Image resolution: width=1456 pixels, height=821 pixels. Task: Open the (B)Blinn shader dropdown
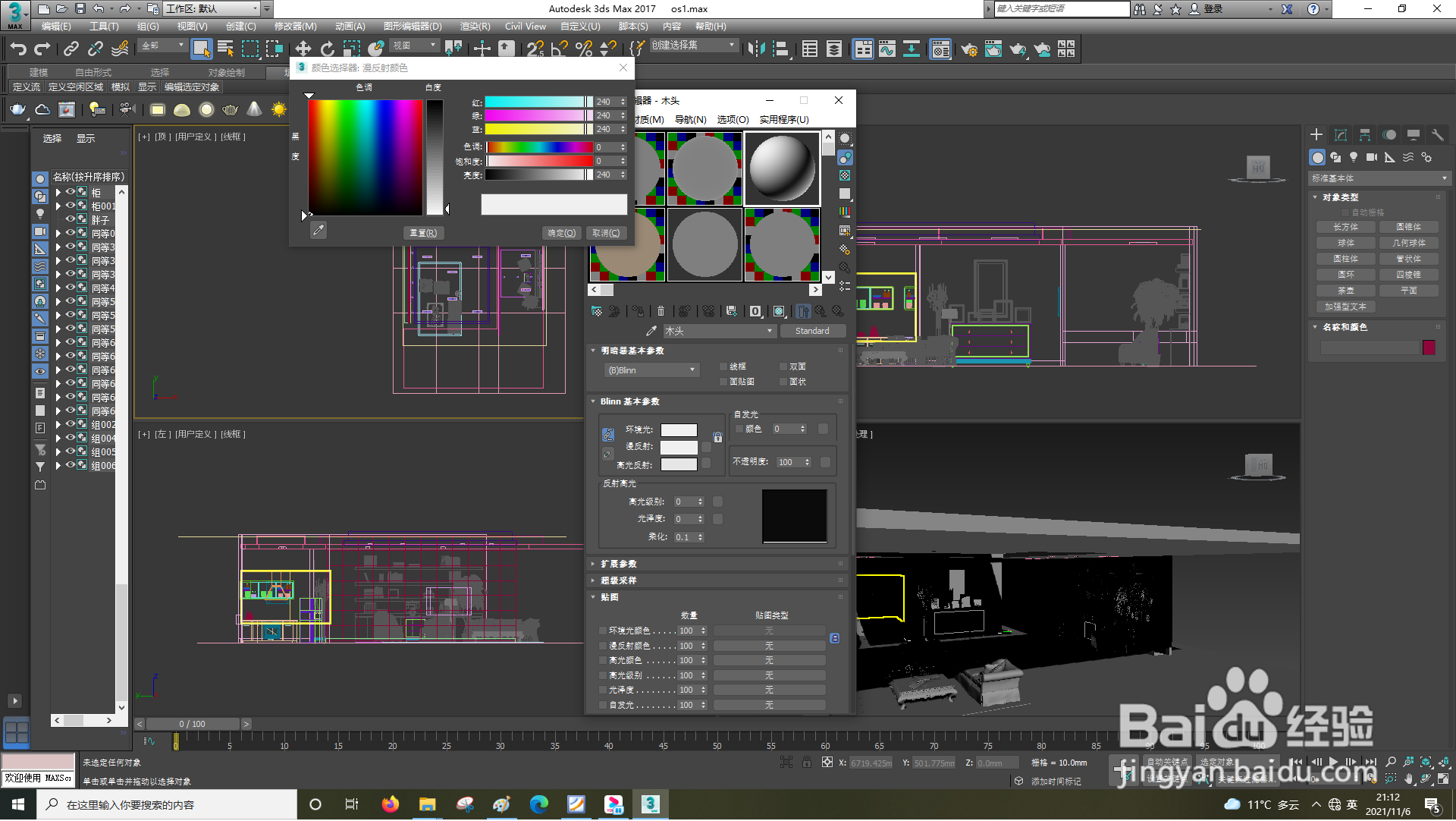651,370
